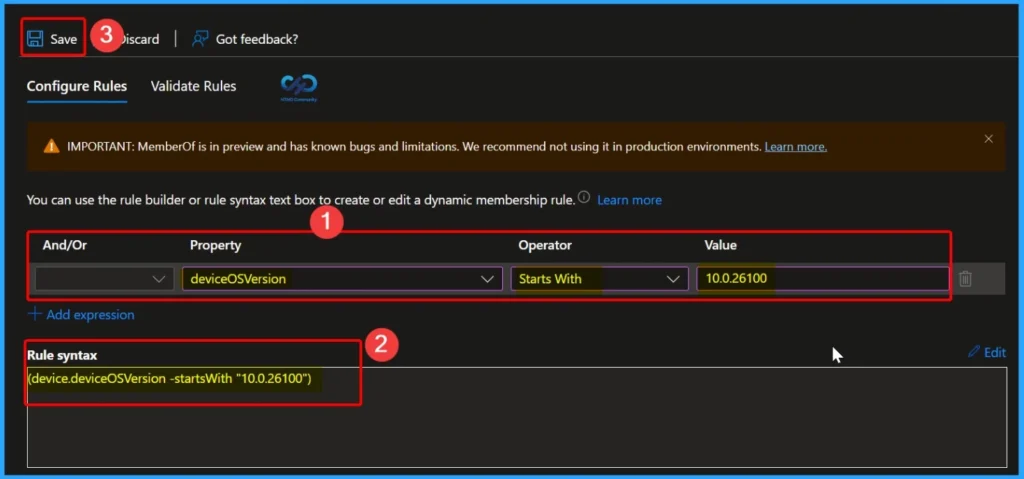The width and height of the screenshot is (1024, 479).
Task: Open Operator dropdown showing Starts With
Action: 600,279
